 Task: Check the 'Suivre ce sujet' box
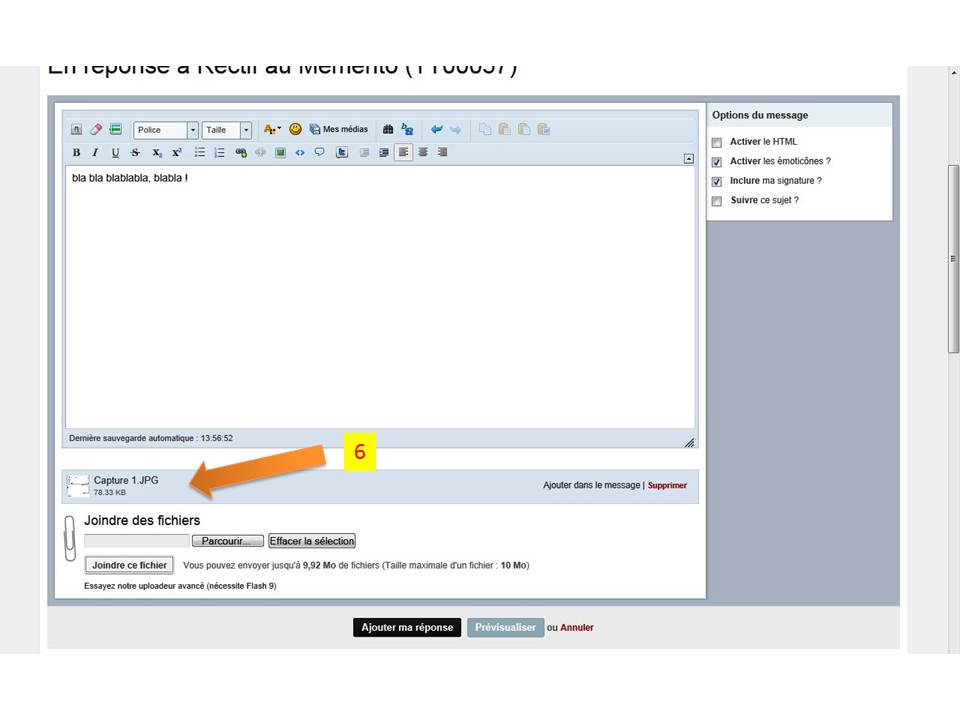tap(716, 201)
